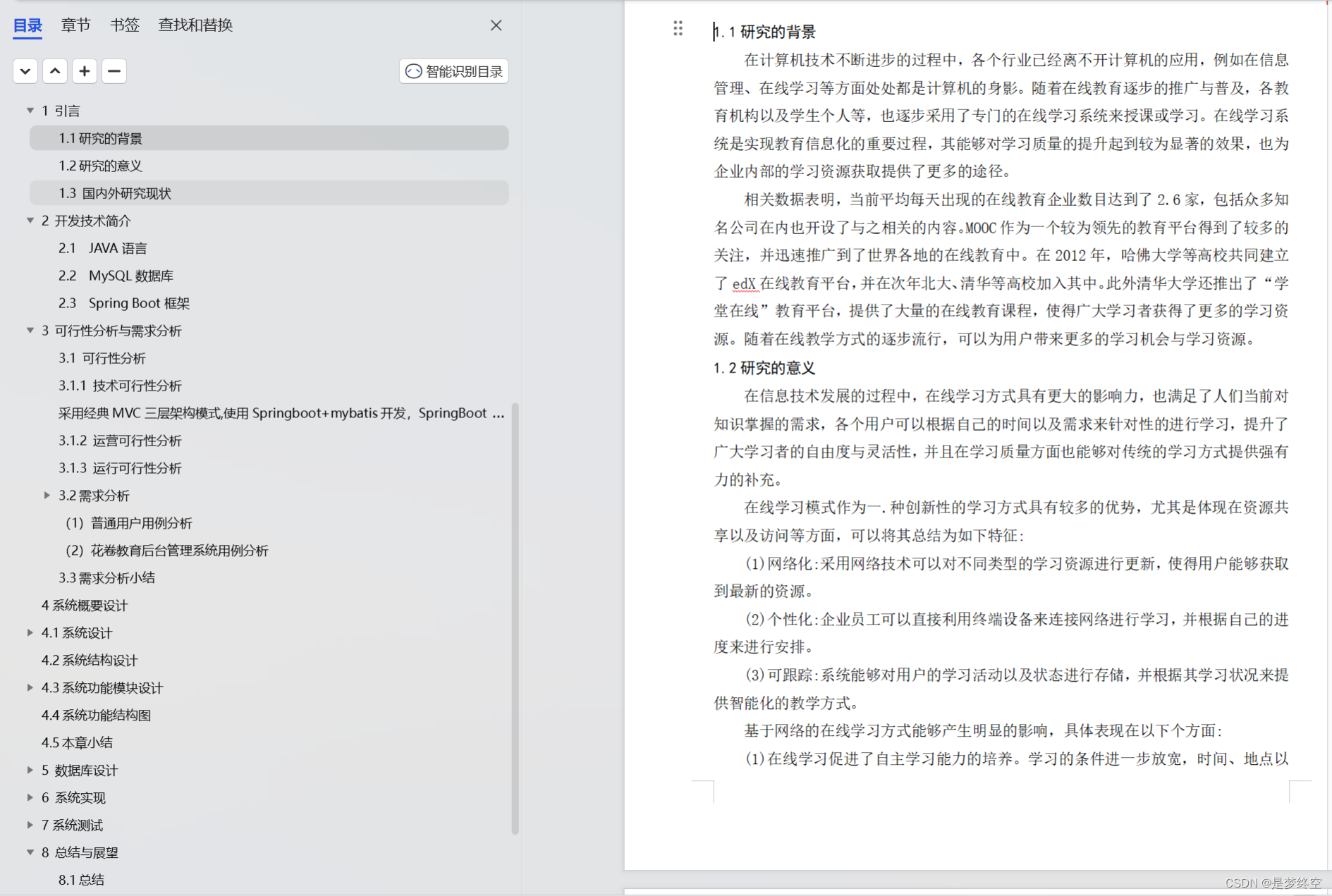This screenshot has height=896, width=1332.
Task: Click the minus demote-level button
Action: click(114, 71)
